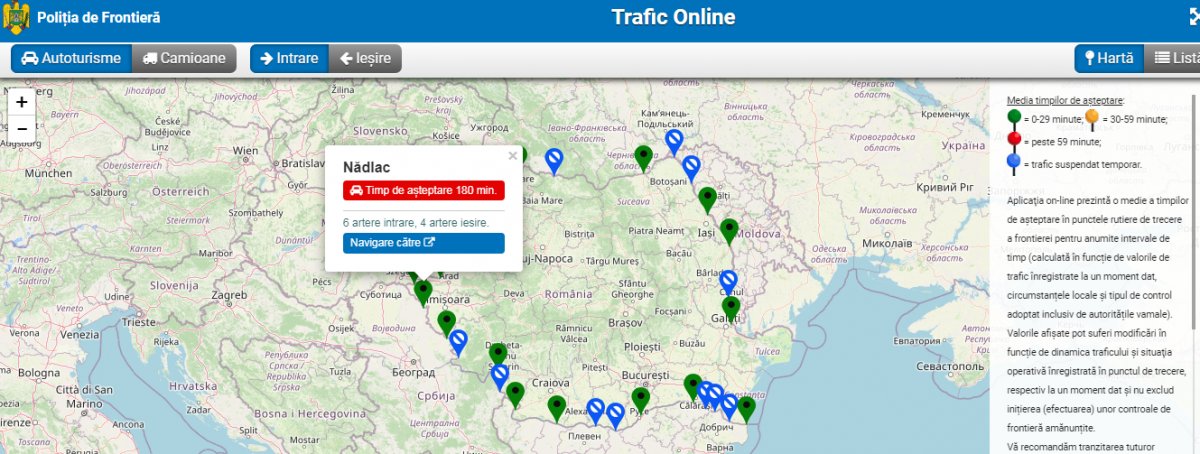Screen dimensions: 1200x454
Task: Zoom out the map with minus button
Action: pyautogui.click(x=22, y=128)
